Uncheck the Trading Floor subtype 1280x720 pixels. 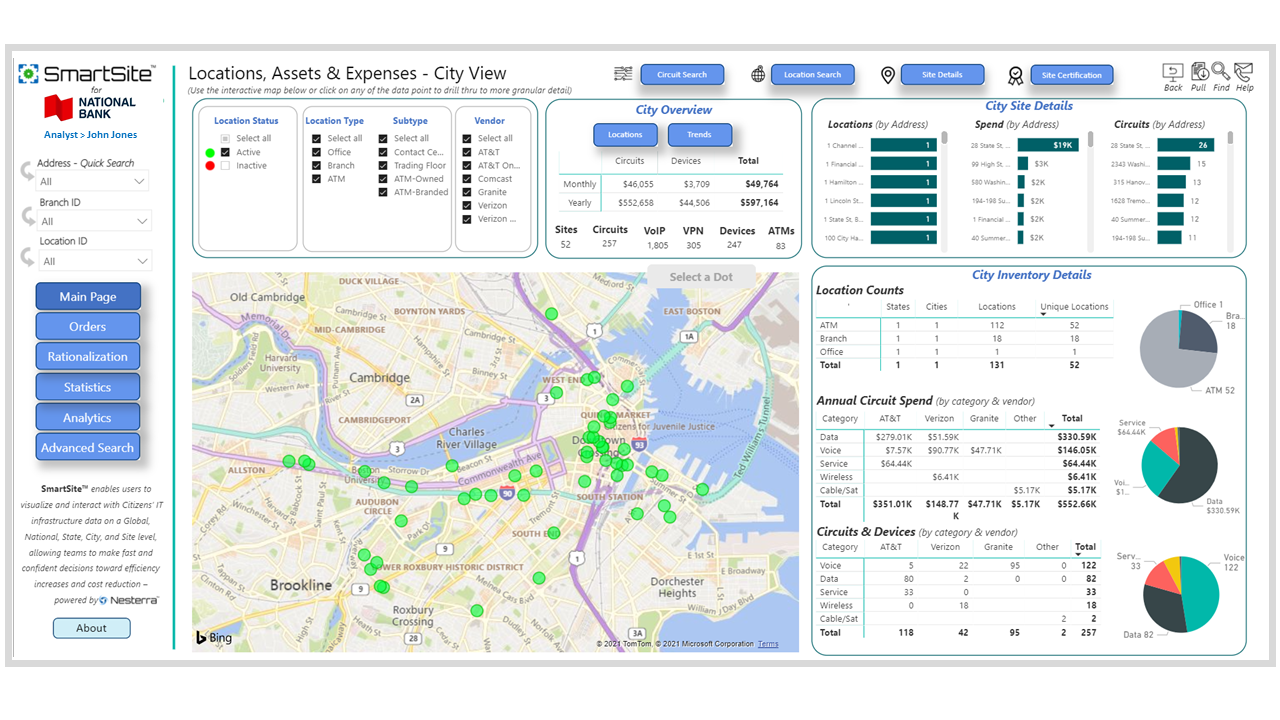pos(383,166)
